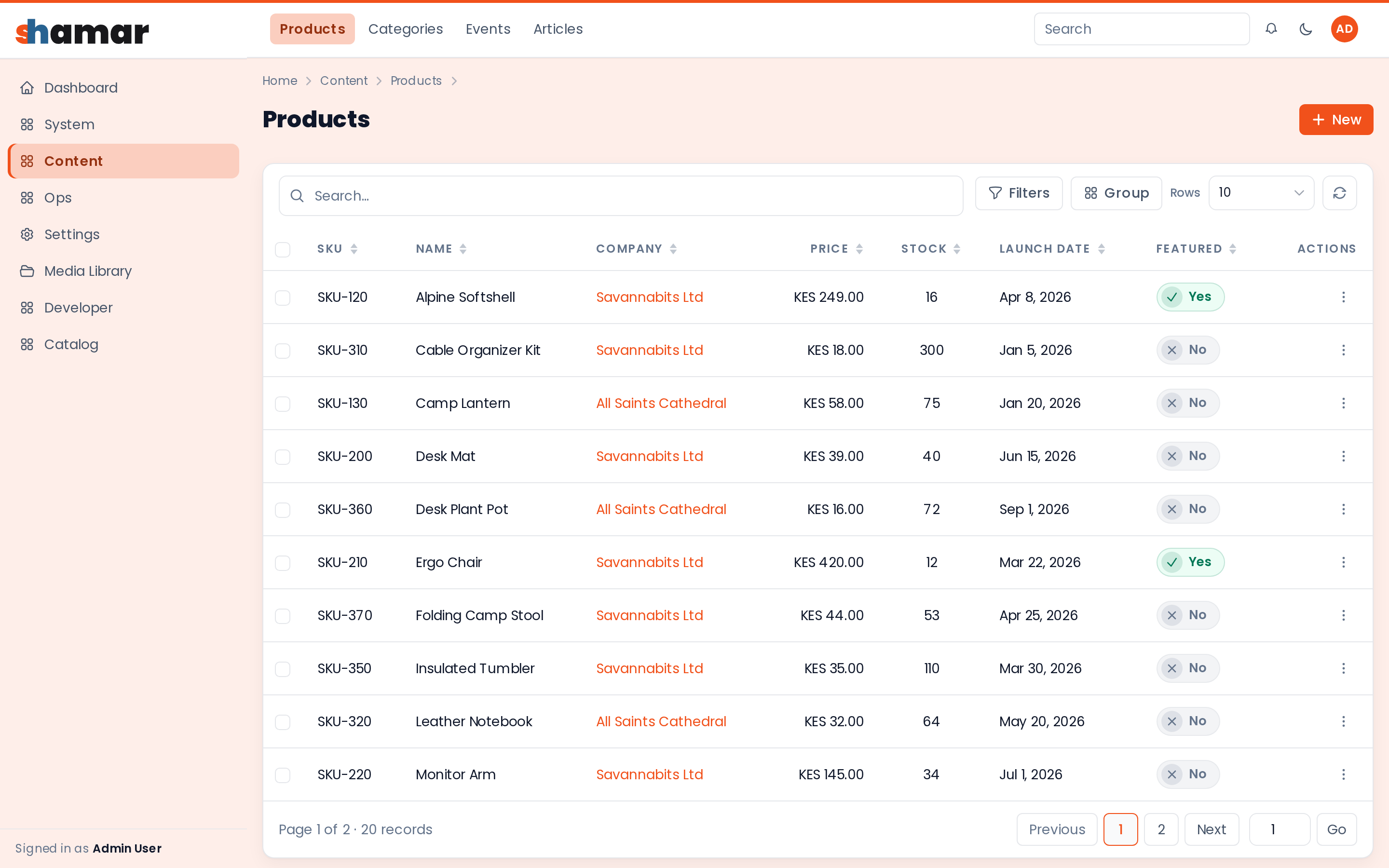The width and height of the screenshot is (1389, 868).
Task: Open row actions for Ergo Chair
Action: point(1343,562)
